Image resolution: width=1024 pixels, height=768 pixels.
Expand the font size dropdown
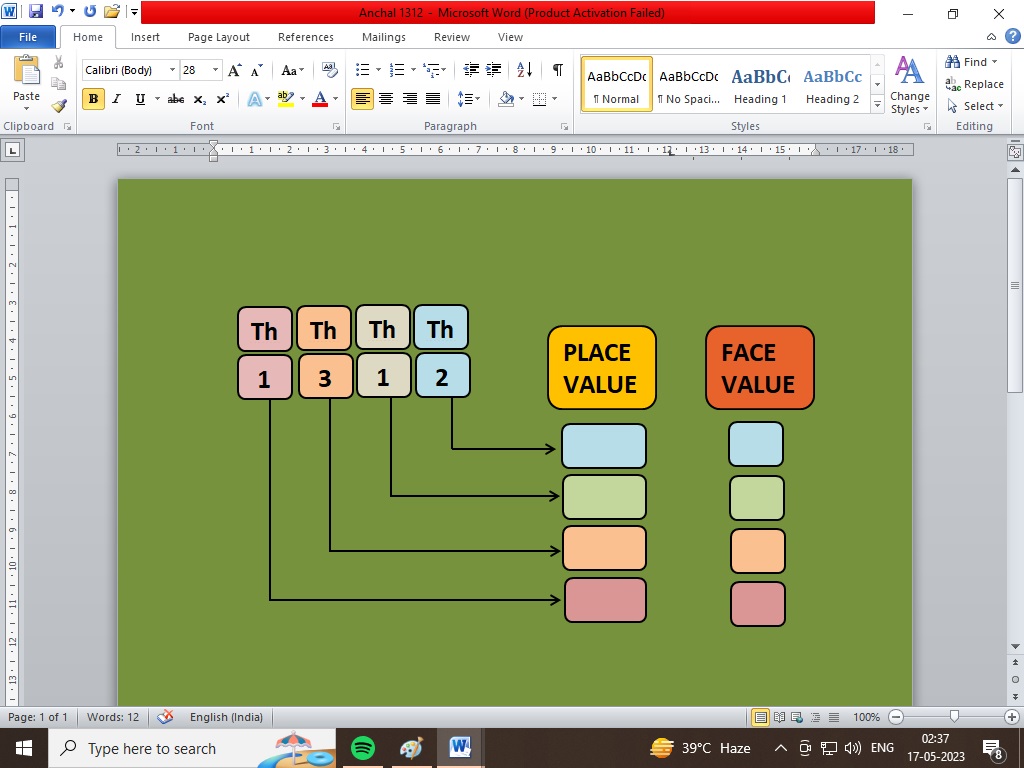coord(216,70)
